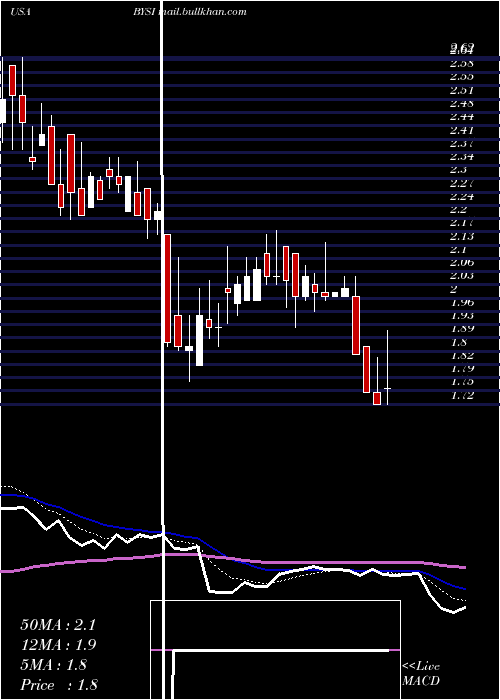Select the 12MA : 1.9 readout
Image resolution: width=500 pixels, height=700 pixels.
pyautogui.click(x=58, y=645)
